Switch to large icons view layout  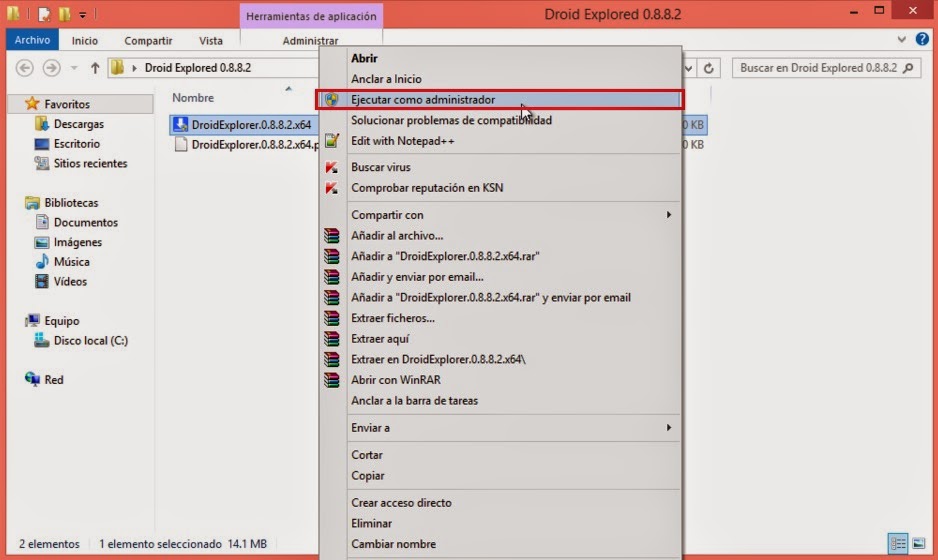click(919, 543)
